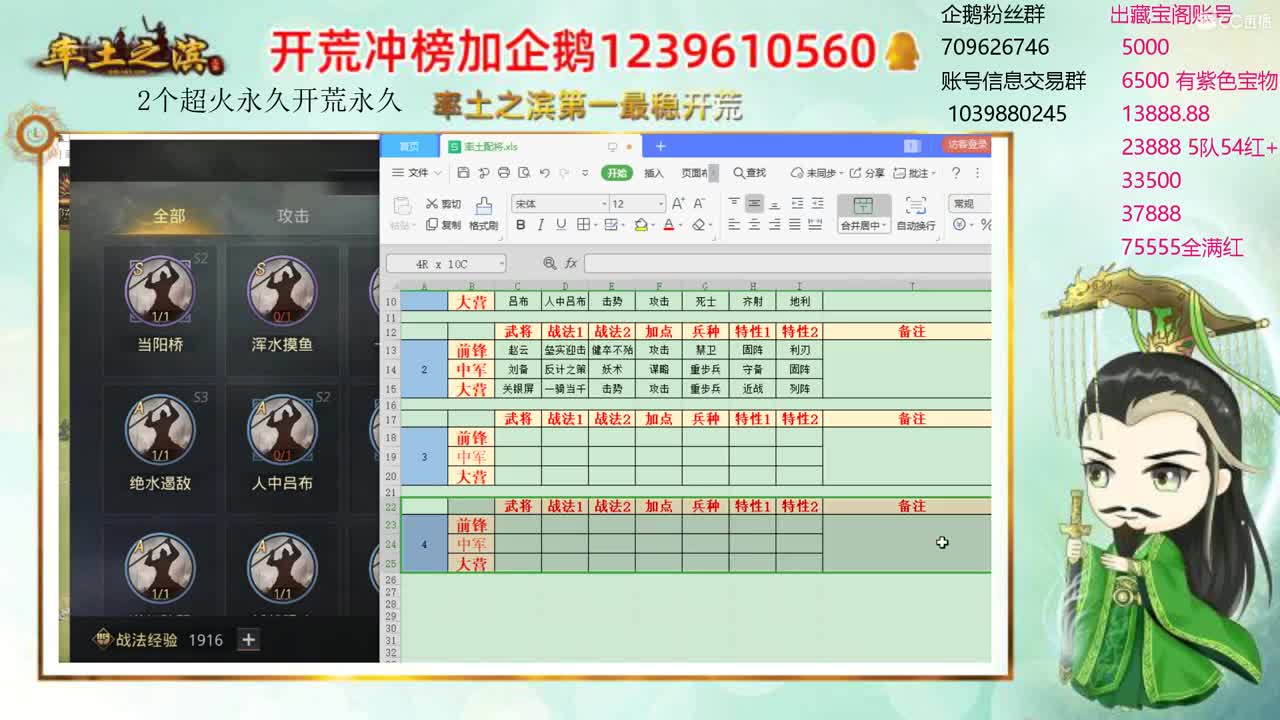Expand the 批注 comments dropdown
Viewport: 1280px width, 720px height.
tap(933, 173)
